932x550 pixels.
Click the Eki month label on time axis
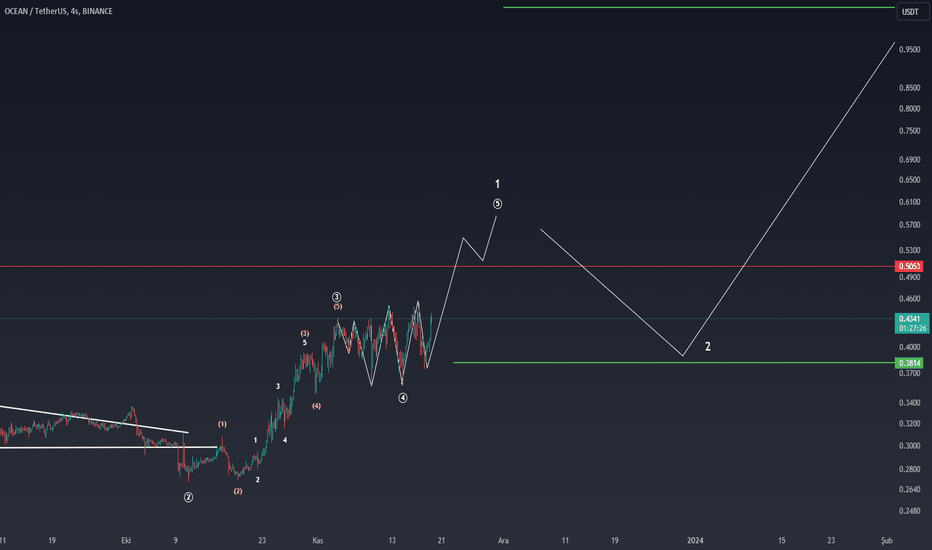(x=126, y=540)
